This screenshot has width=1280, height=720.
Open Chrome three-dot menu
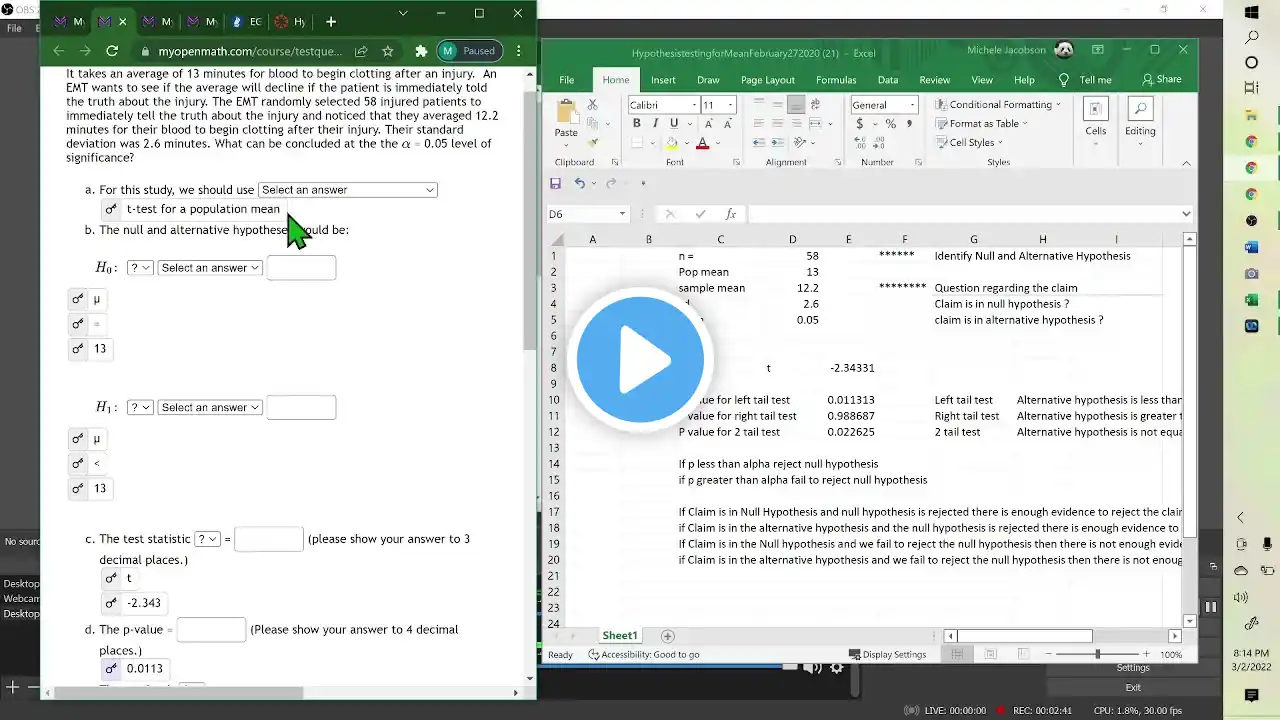click(518, 51)
